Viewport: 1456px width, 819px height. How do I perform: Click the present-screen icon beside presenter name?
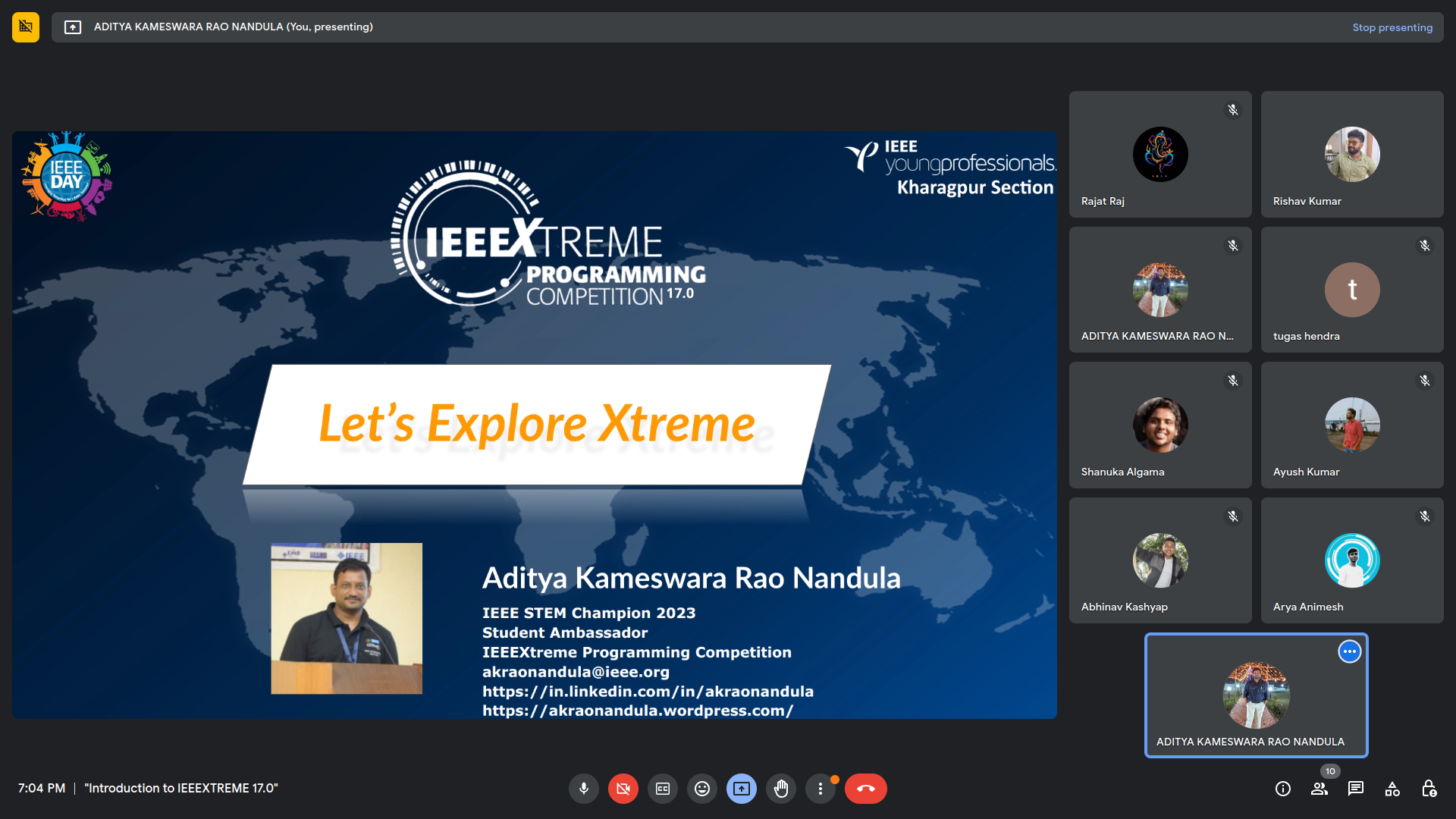coord(73,27)
